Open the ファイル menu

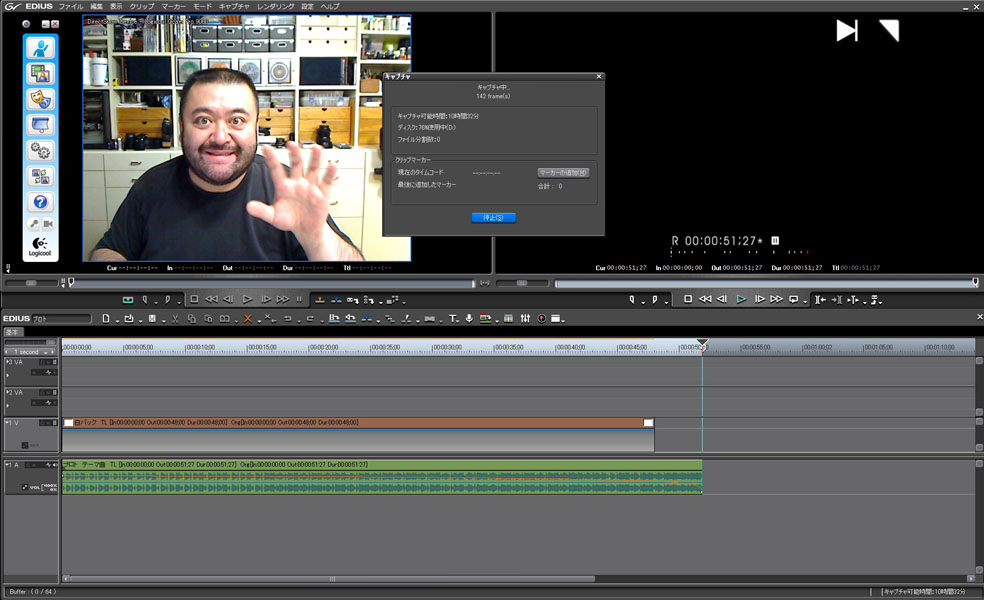pyautogui.click(x=71, y=6)
